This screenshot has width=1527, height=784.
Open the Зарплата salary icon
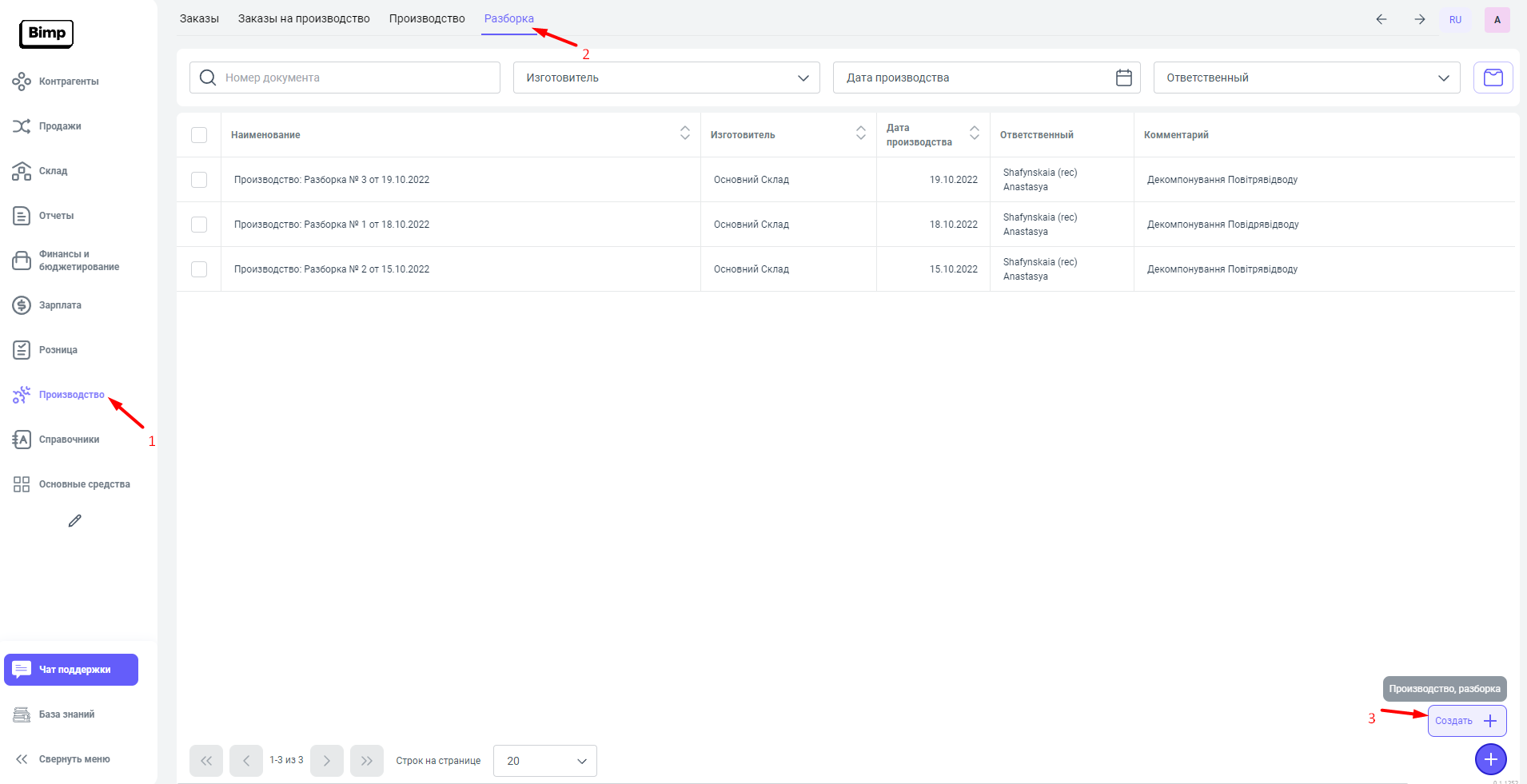tap(22, 305)
